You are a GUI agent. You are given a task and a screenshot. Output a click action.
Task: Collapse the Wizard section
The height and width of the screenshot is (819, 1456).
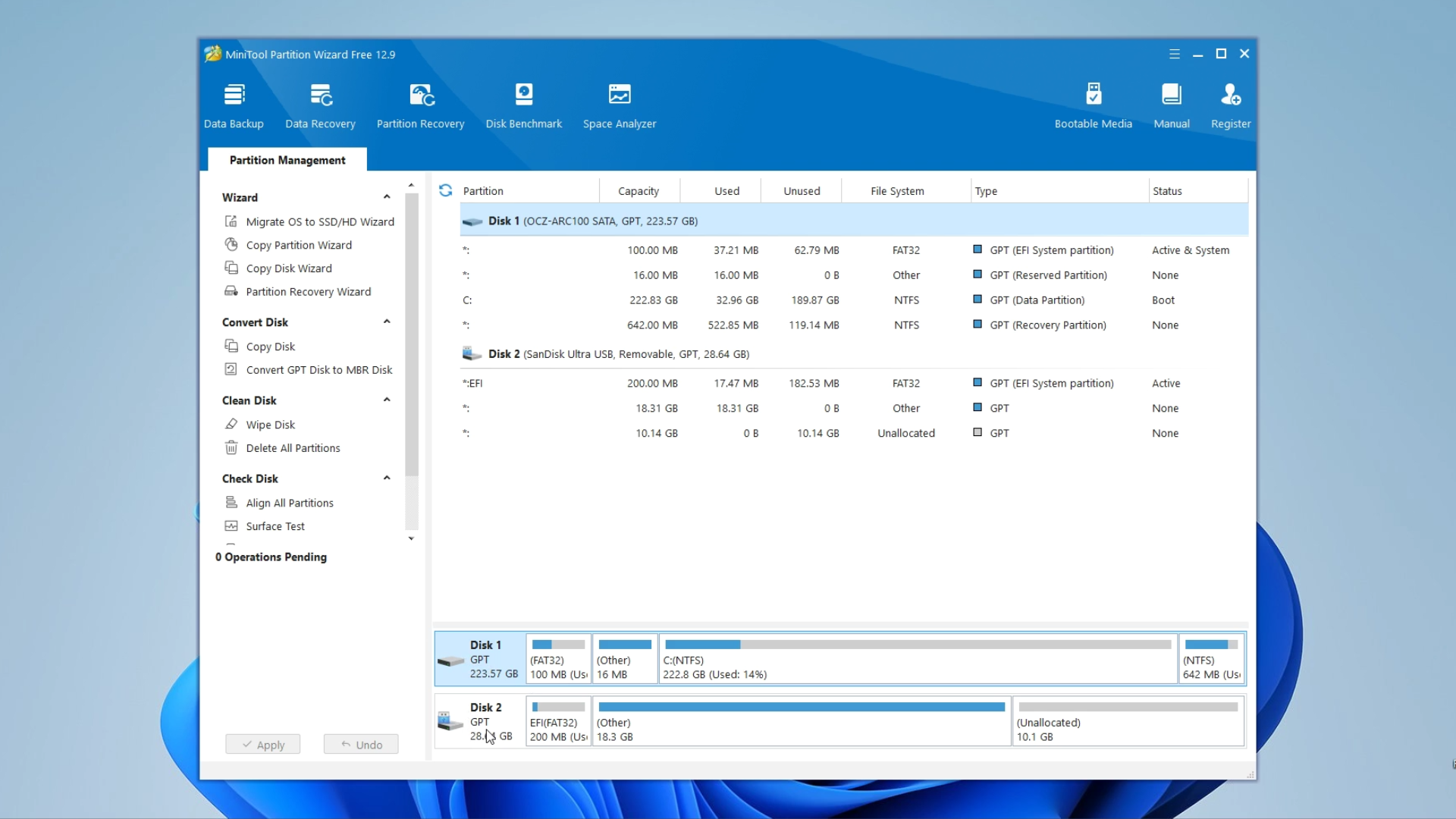387,197
